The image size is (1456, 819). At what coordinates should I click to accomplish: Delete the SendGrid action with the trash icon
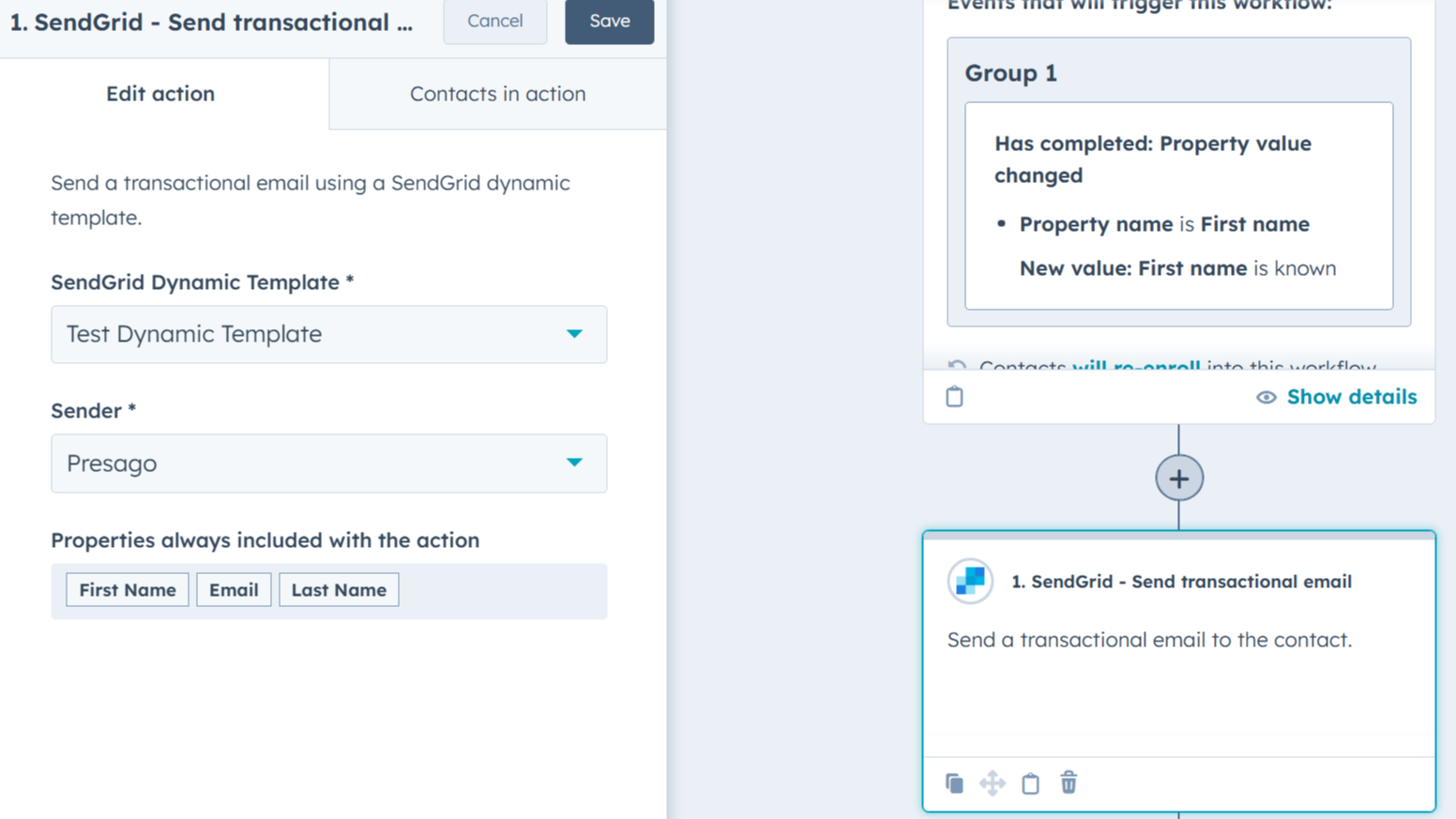[1069, 783]
